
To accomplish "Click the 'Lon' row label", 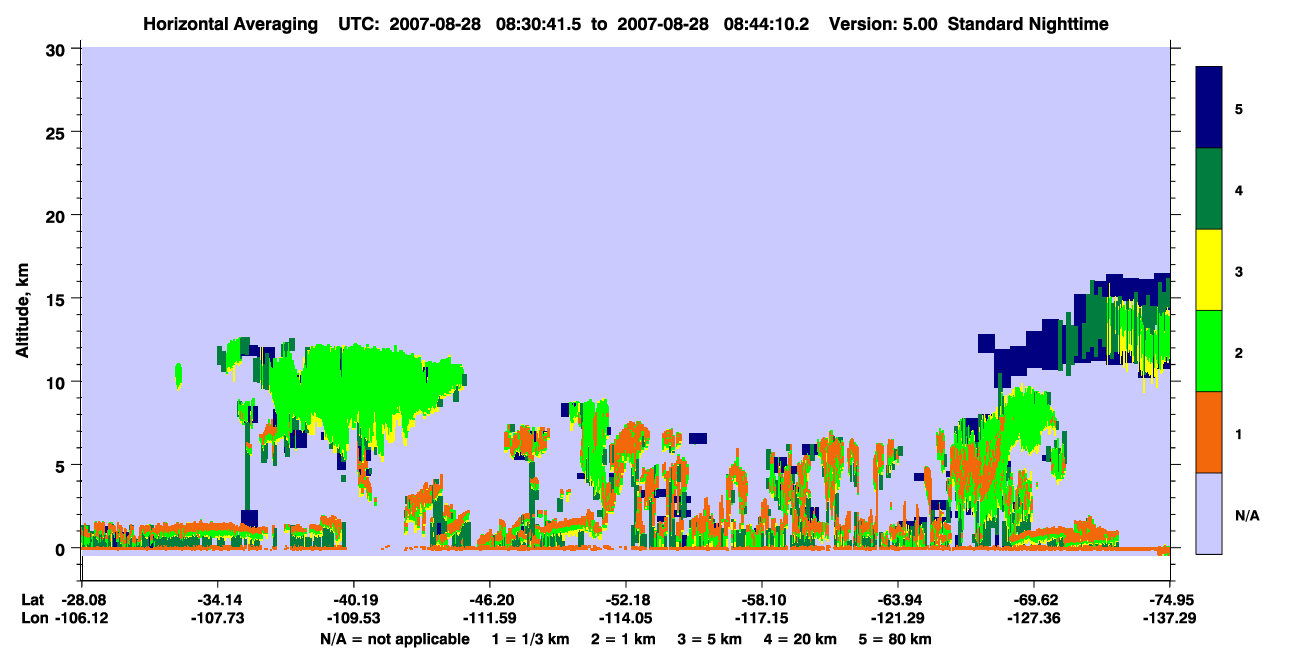I will point(34,619).
